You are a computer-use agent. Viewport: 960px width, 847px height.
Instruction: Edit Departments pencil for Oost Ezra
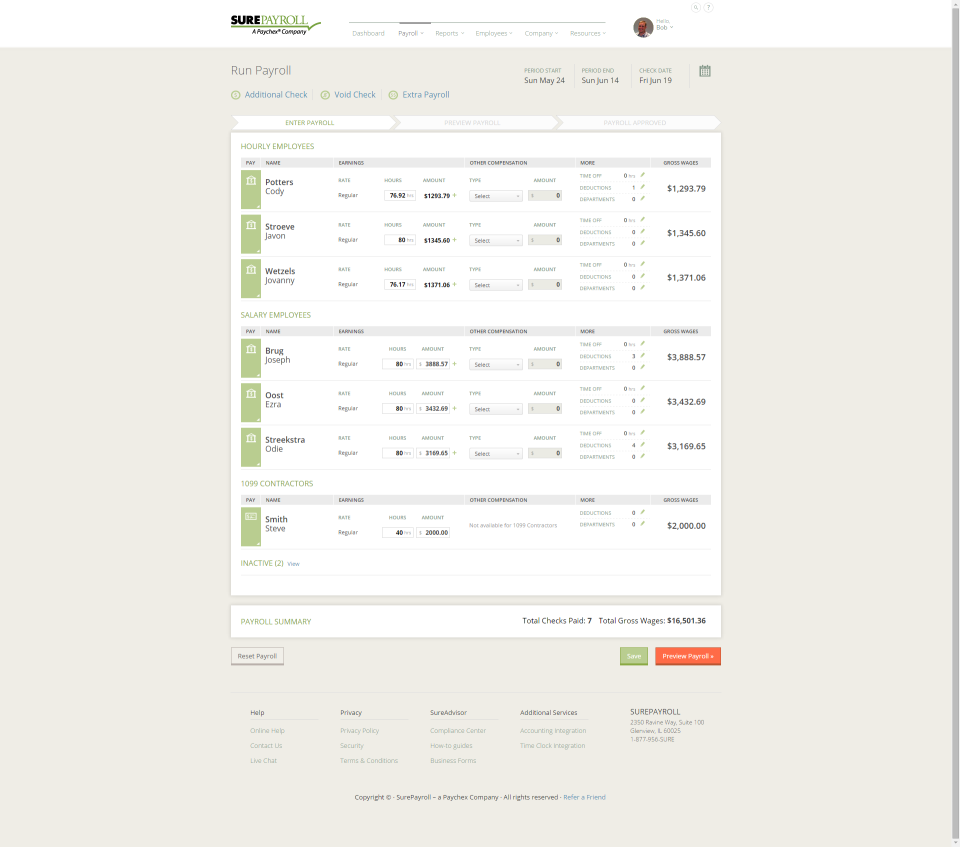pyautogui.click(x=642, y=412)
